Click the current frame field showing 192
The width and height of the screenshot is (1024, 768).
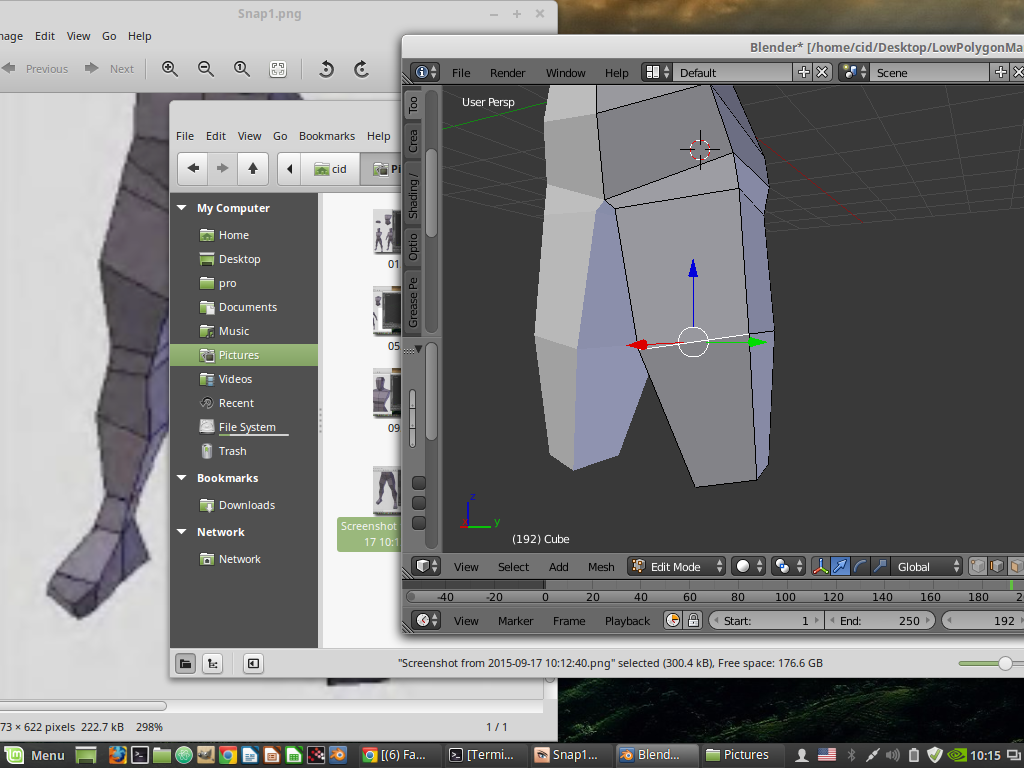tap(983, 620)
